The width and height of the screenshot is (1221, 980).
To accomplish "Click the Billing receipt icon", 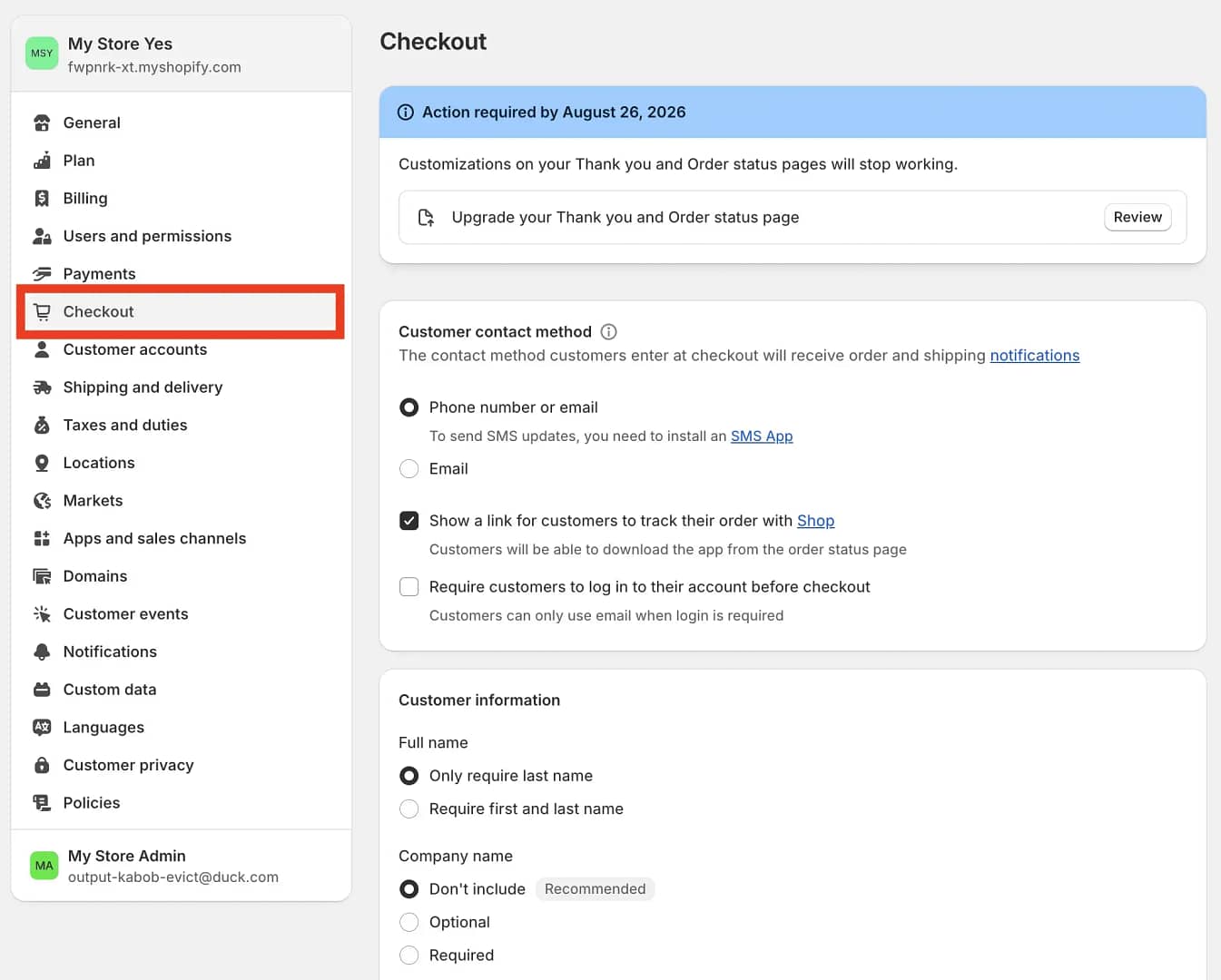I will point(42,198).
